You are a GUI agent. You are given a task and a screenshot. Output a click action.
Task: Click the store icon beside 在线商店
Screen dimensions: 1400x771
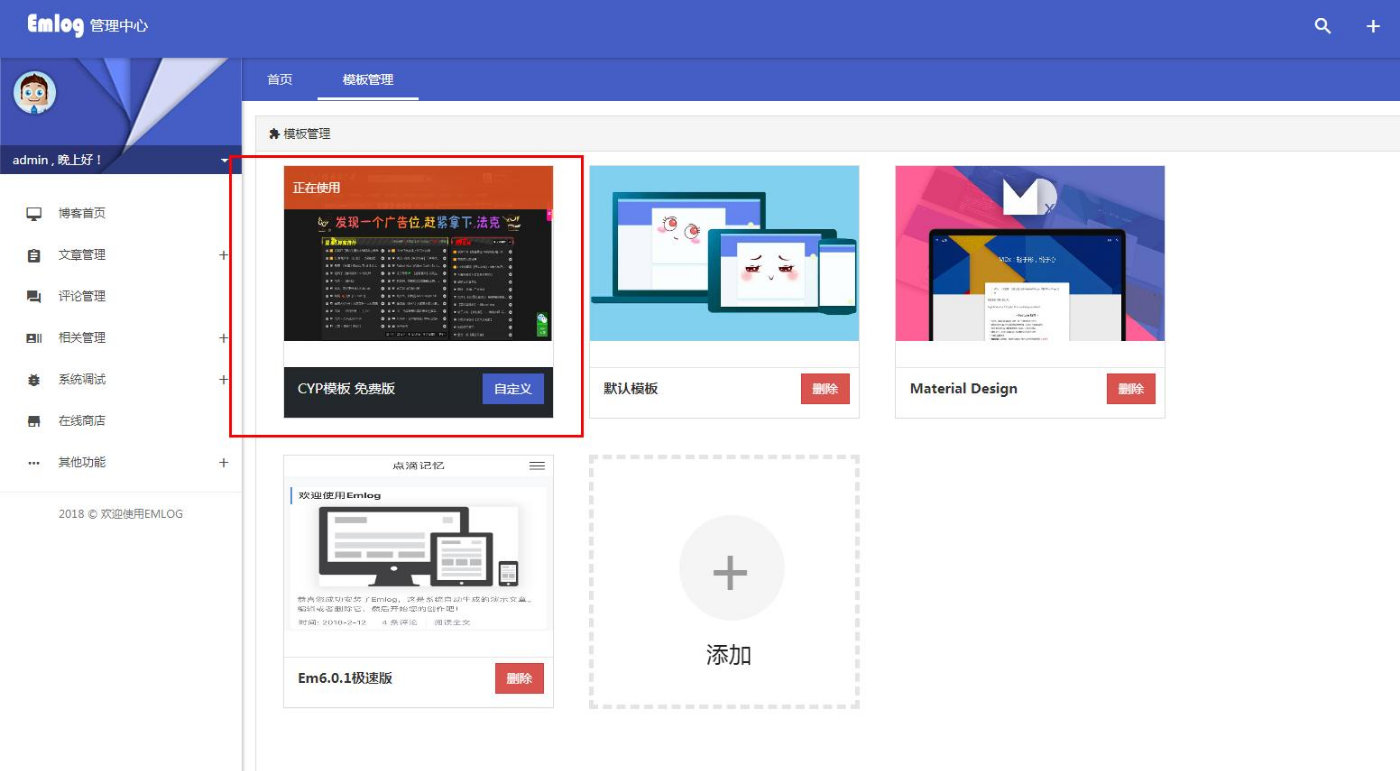(x=34, y=421)
